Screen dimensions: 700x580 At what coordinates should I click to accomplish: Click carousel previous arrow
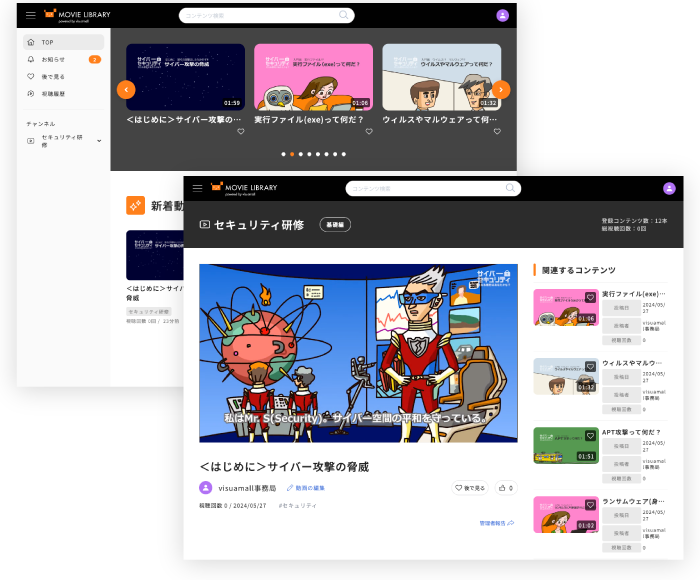126,90
